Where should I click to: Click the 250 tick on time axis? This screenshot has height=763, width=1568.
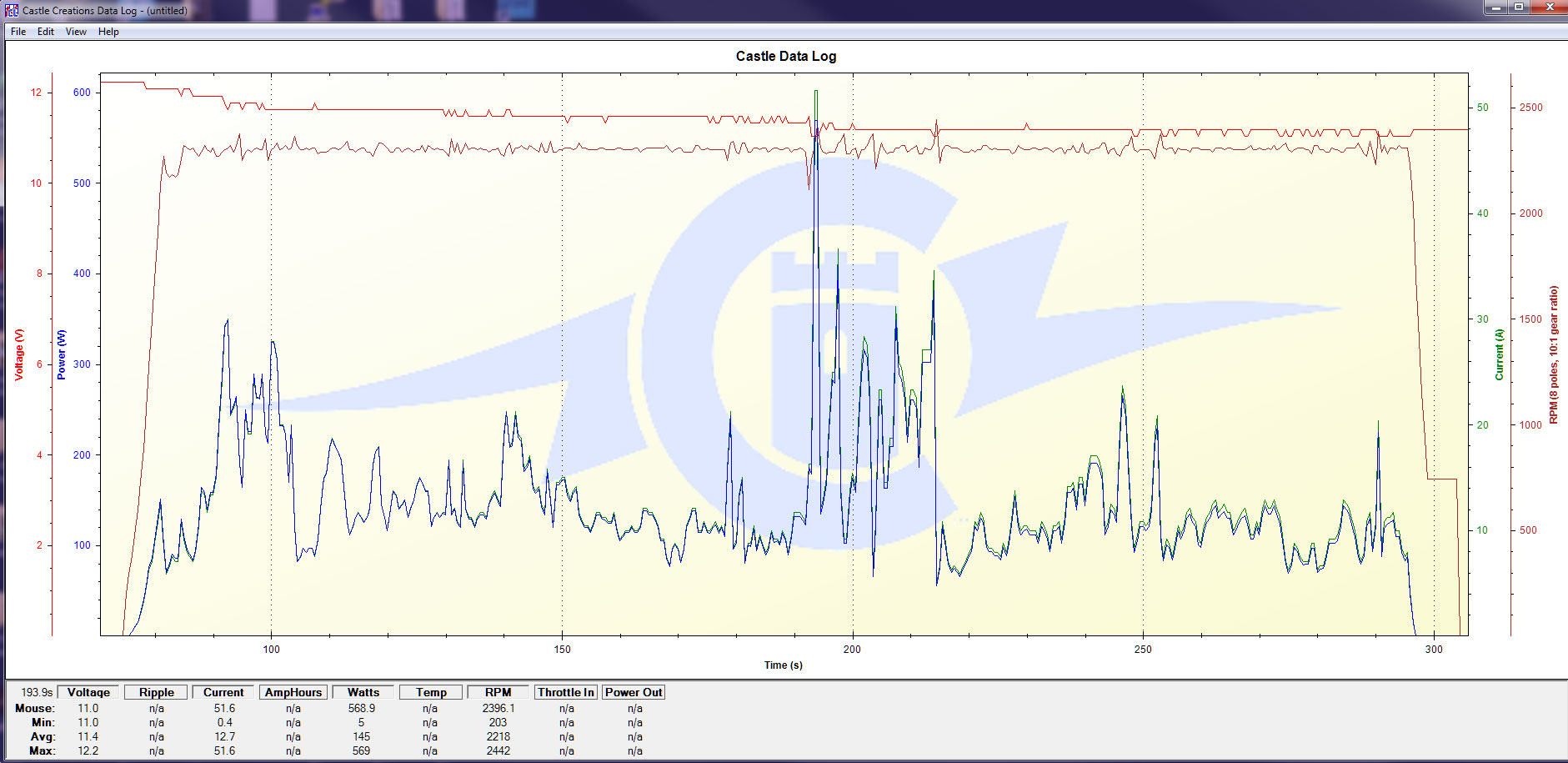(1143, 649)
